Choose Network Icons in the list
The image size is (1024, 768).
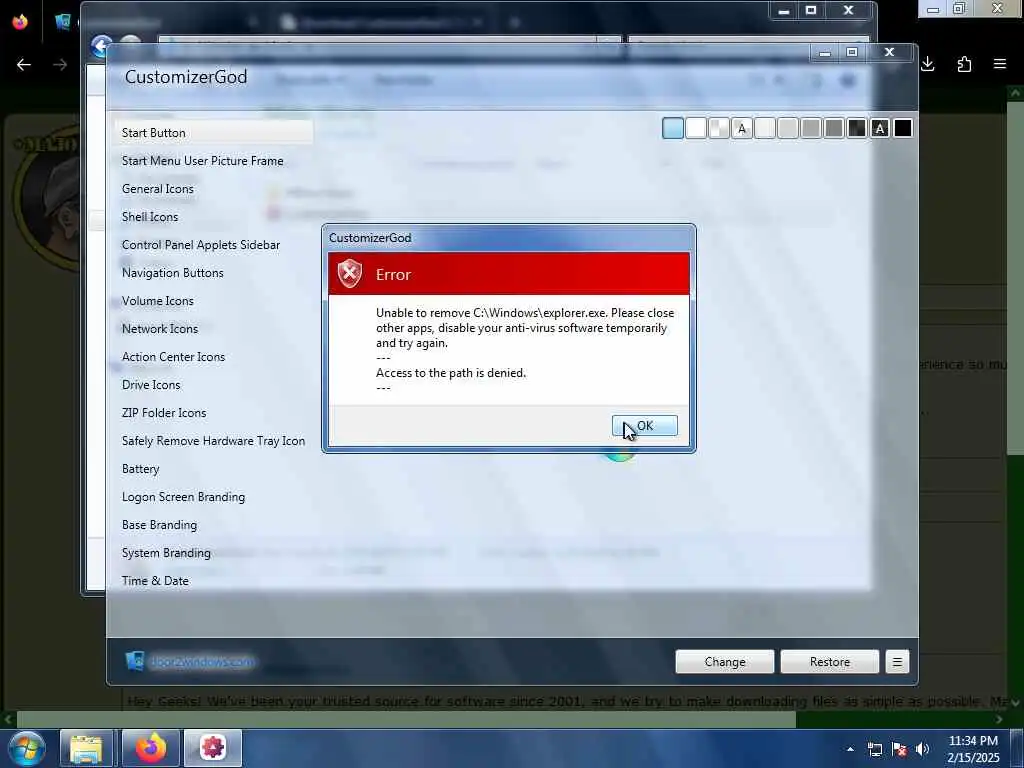[x=159, y=329]
